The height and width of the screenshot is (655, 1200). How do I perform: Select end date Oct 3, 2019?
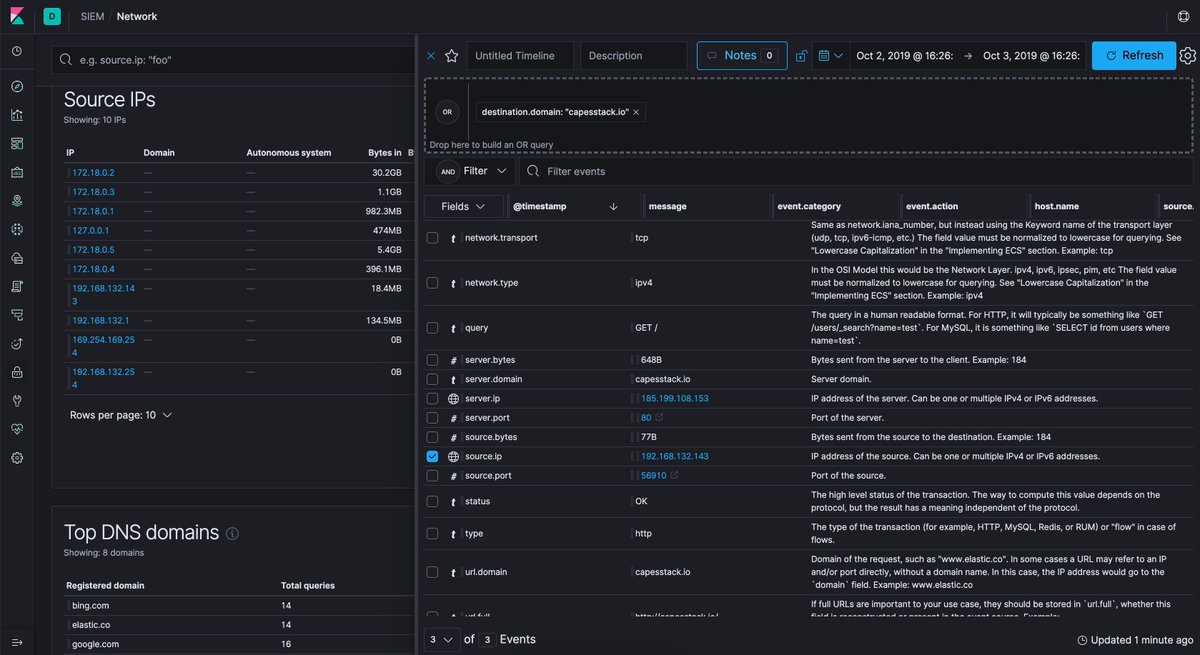click(1032, 56)
